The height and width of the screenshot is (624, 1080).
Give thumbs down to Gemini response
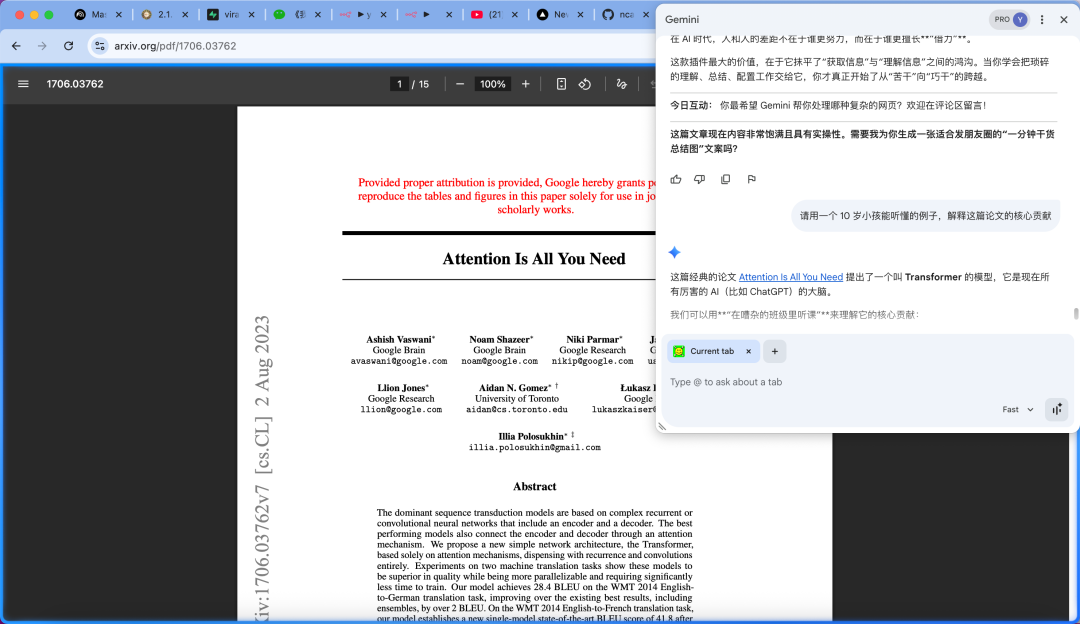700,179
